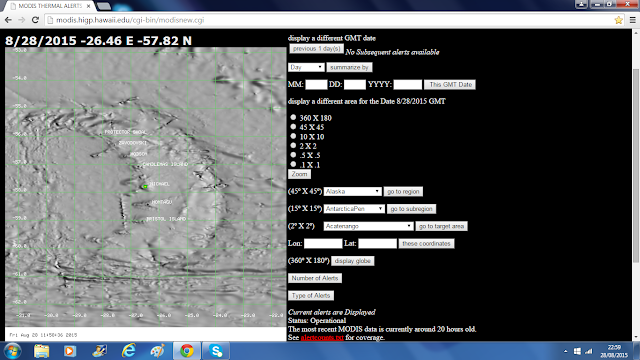
Task: Focus the Lon input field
Action: pyautogui.click(x=323, y=244)
